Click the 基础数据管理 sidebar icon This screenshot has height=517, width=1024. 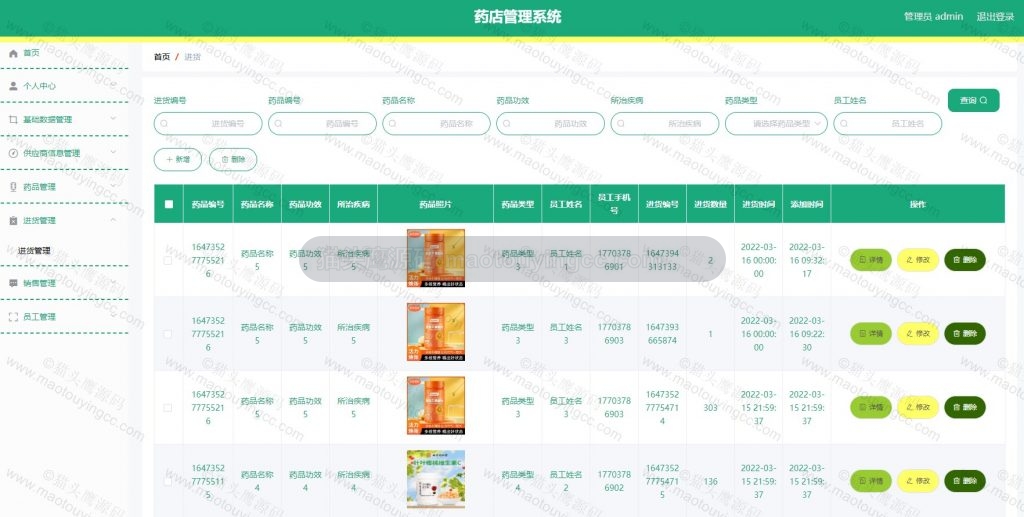click(13, 119)
